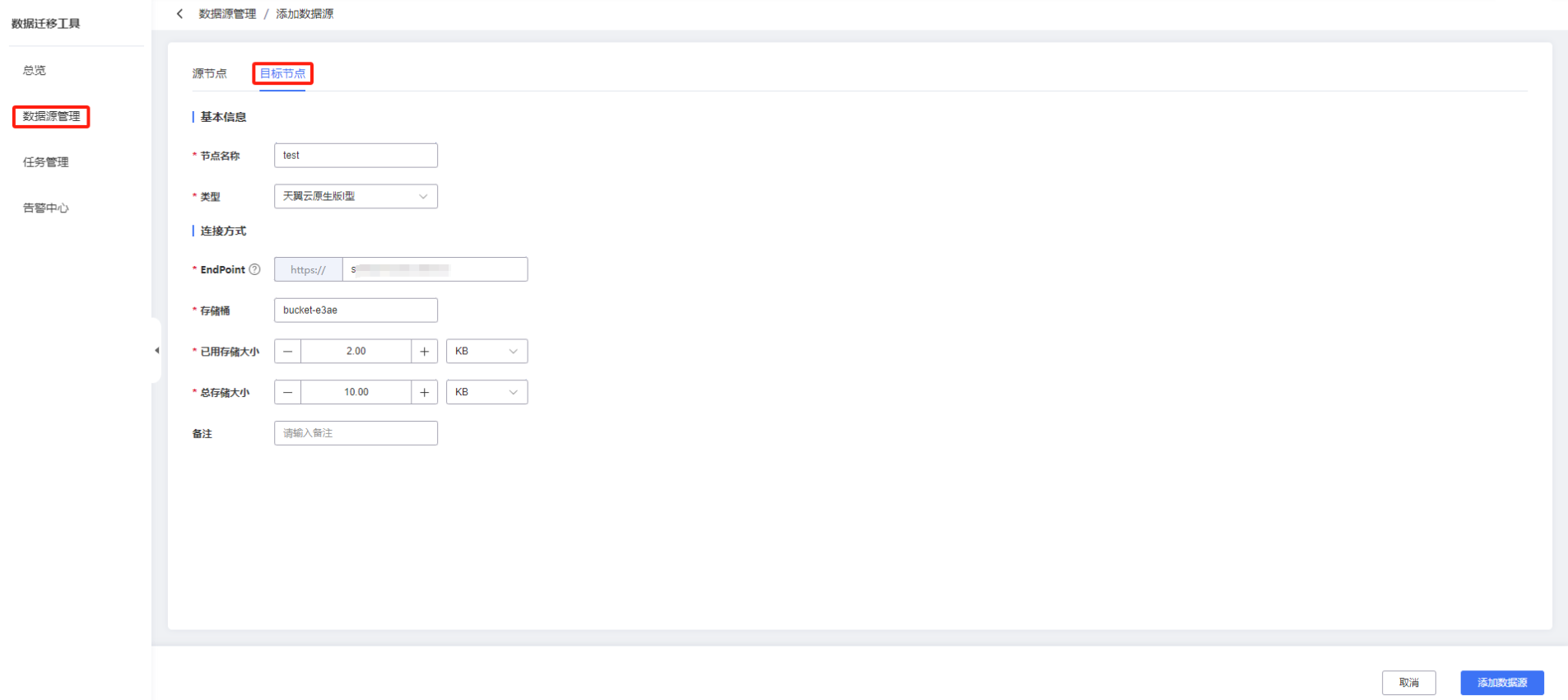The image size is (1568, 700).
Task: Click the 备注 remarks input field
Action: tap(356, 433)
